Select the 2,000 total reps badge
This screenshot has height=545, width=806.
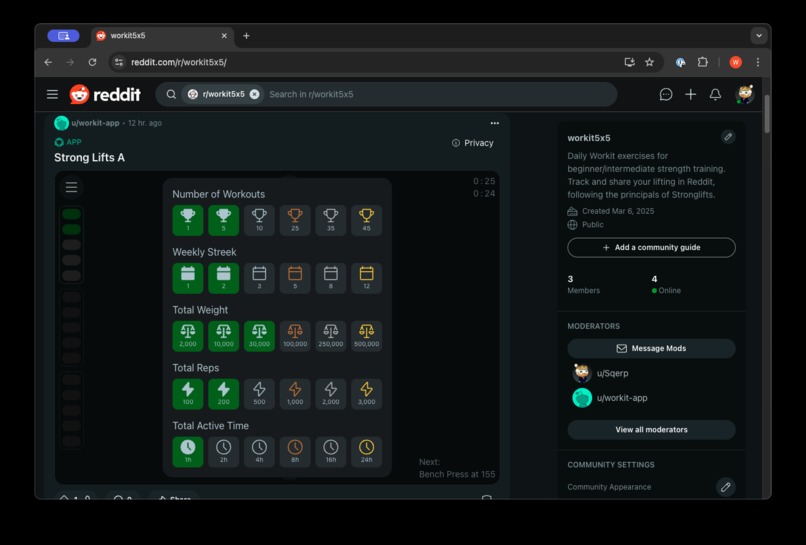(331, 394)
